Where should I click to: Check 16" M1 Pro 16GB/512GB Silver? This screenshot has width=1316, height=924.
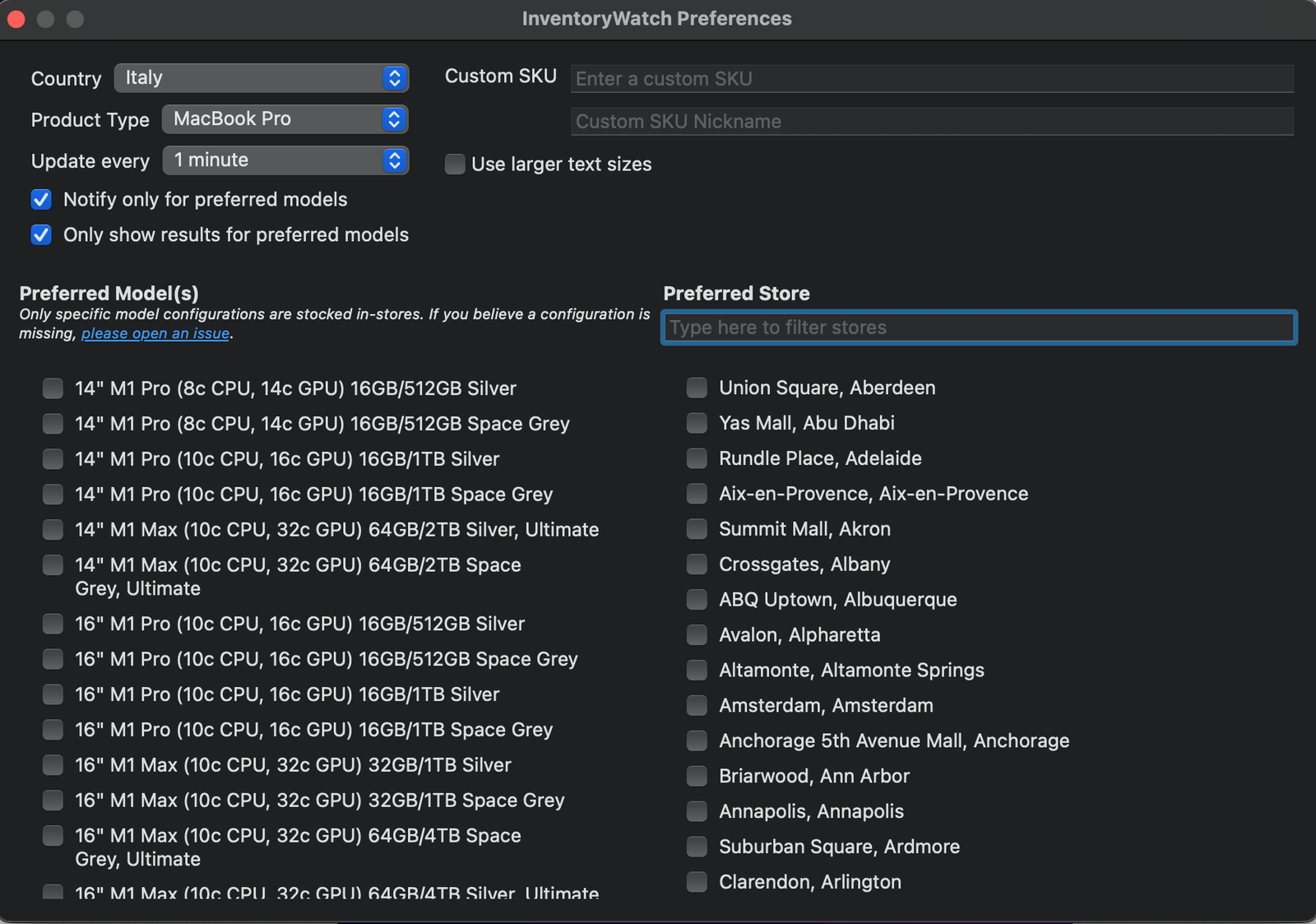pos(53,625)
